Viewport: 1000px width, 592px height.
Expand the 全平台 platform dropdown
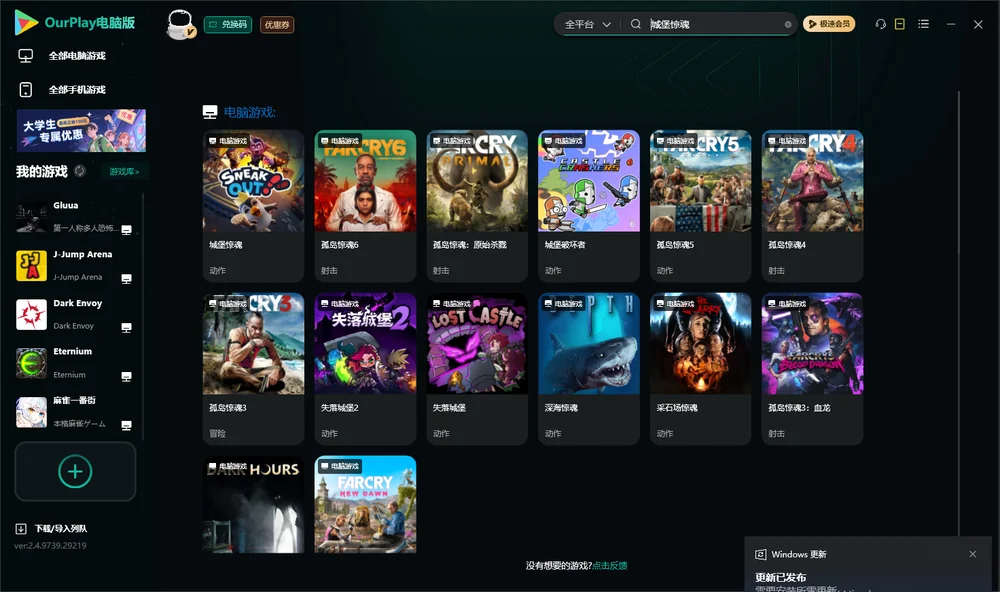pos(587,24)
